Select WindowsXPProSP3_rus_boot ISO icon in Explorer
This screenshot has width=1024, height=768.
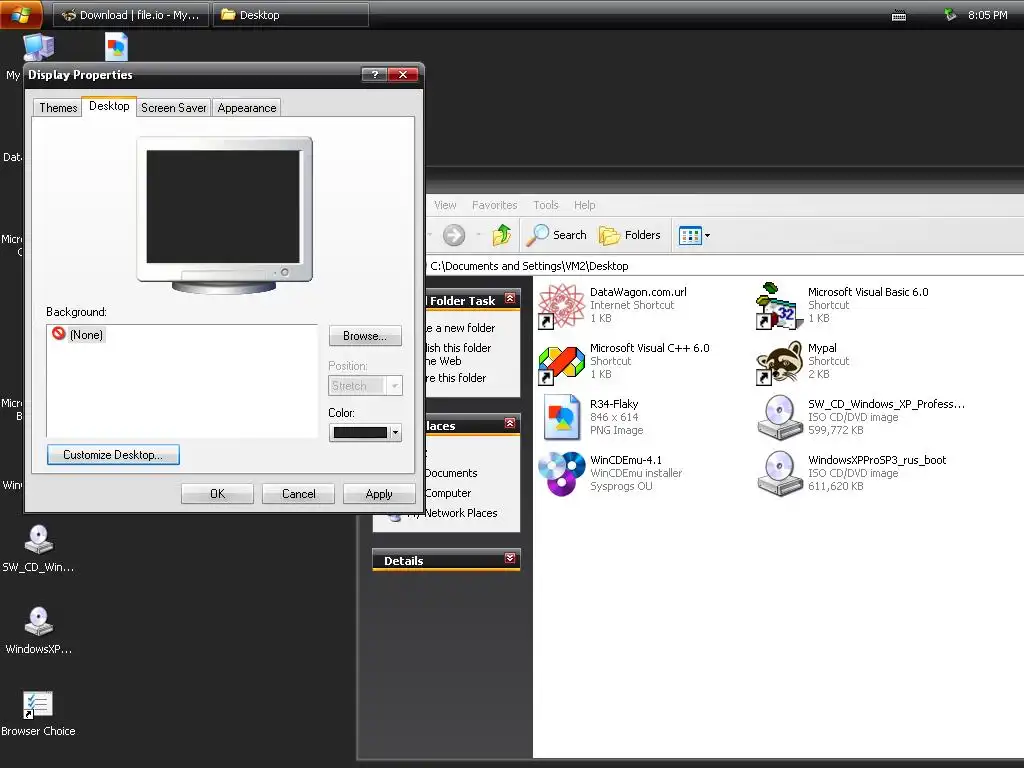[779, 473]
